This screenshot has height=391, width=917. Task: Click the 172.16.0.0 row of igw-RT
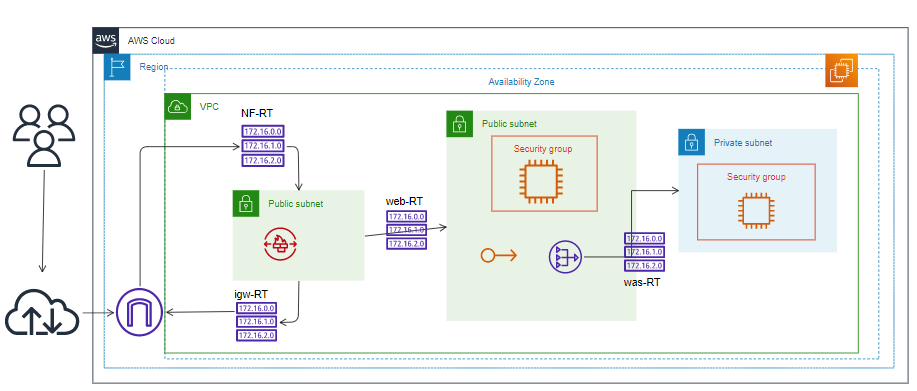click(x=256, y=308)
